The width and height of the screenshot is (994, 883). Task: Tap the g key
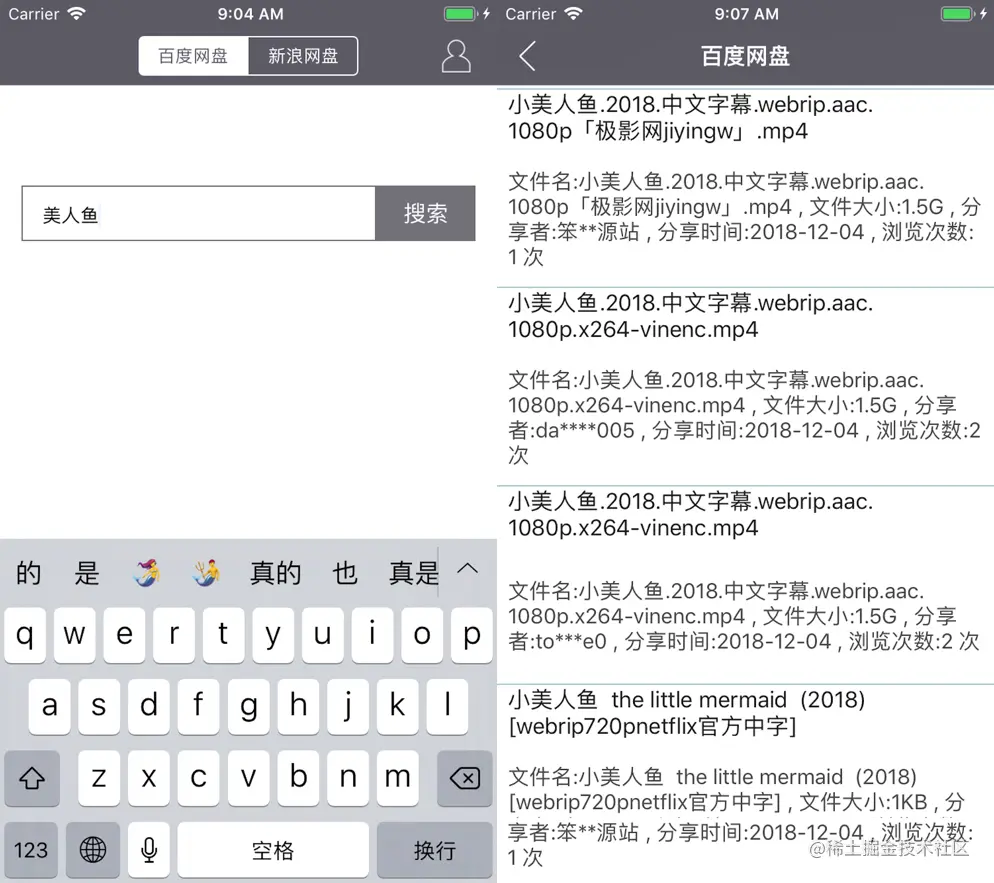(x=248, y=707)
